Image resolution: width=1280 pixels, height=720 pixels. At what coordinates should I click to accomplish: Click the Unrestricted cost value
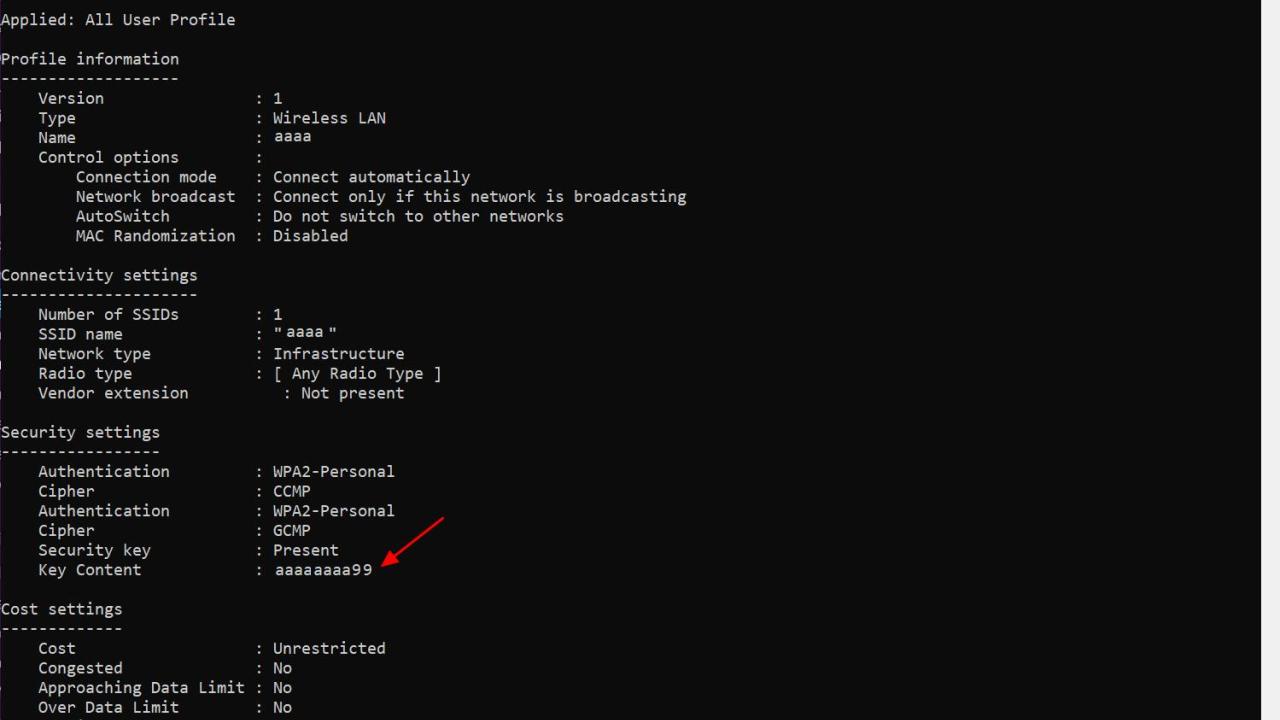329,648
